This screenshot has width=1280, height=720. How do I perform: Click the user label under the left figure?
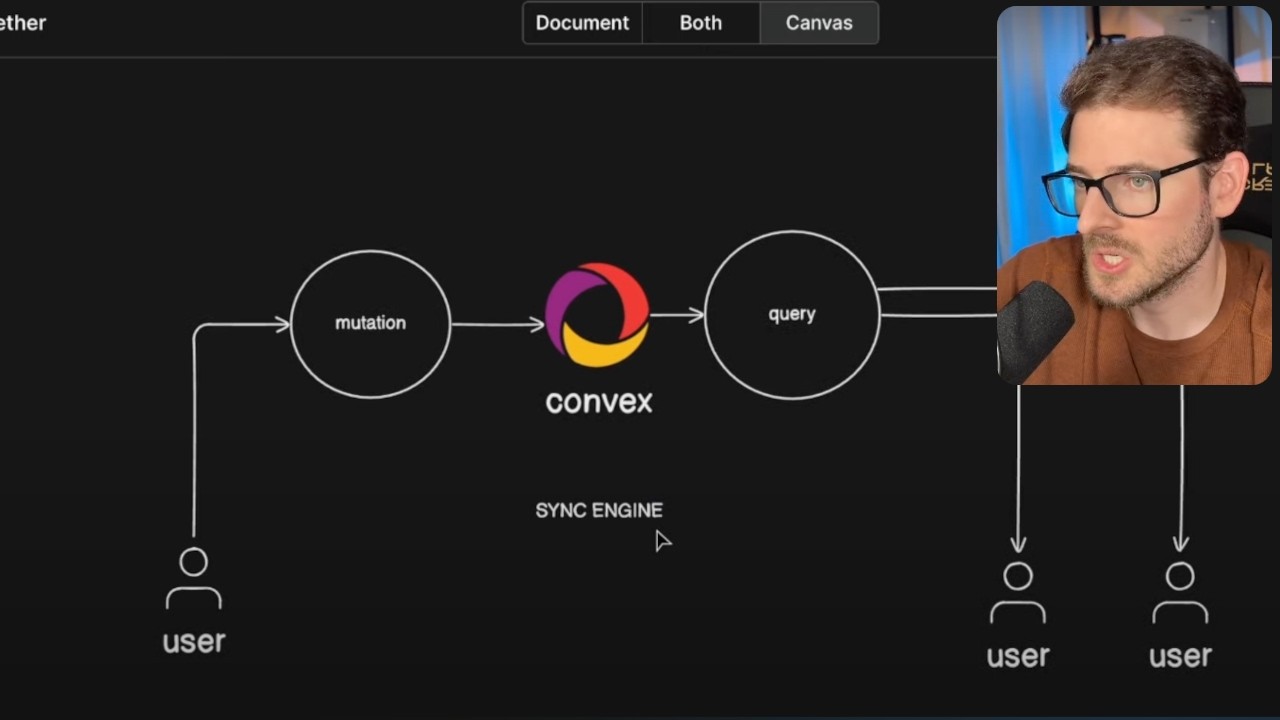coord(193,641)
